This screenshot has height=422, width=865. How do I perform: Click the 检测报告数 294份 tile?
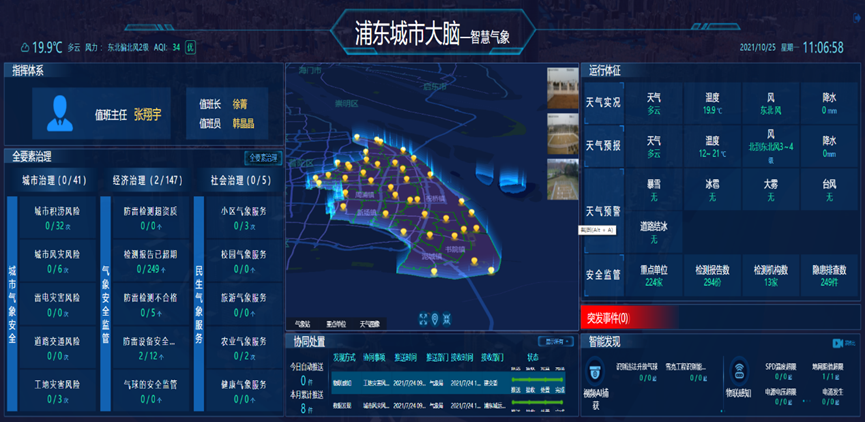[x=712, y=275]
